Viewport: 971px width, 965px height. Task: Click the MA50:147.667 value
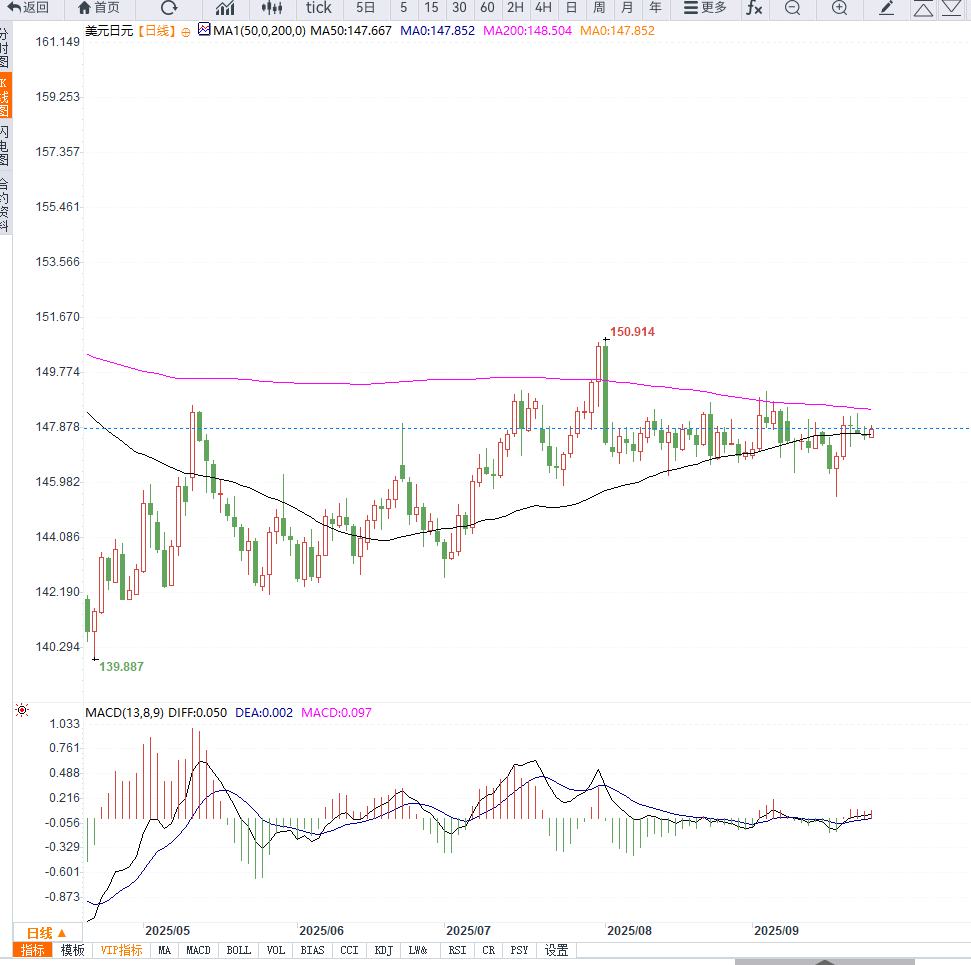pyautogui.click(x=351, y=30)
